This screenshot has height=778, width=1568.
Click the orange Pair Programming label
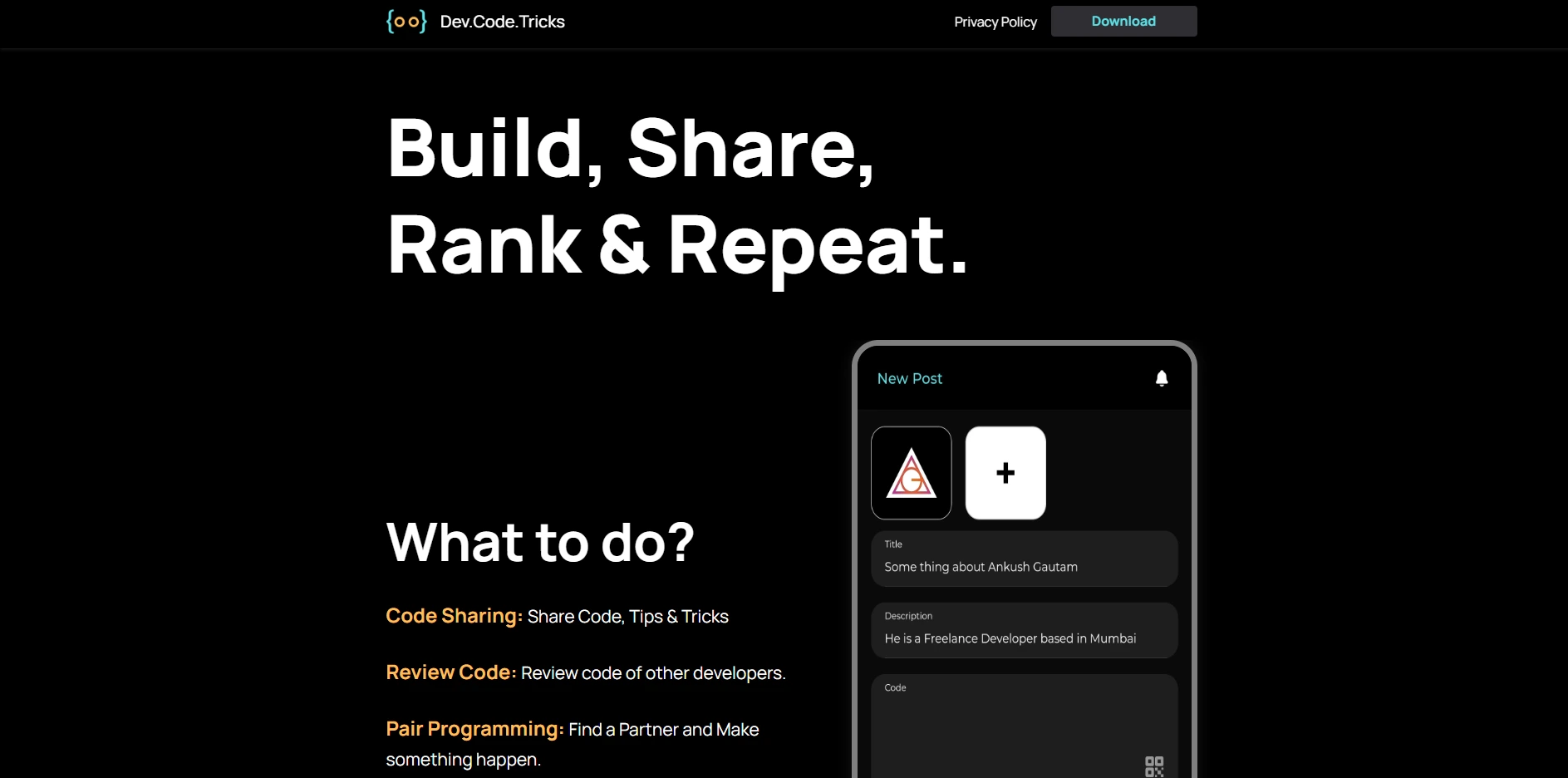click(x=474, y=729)
